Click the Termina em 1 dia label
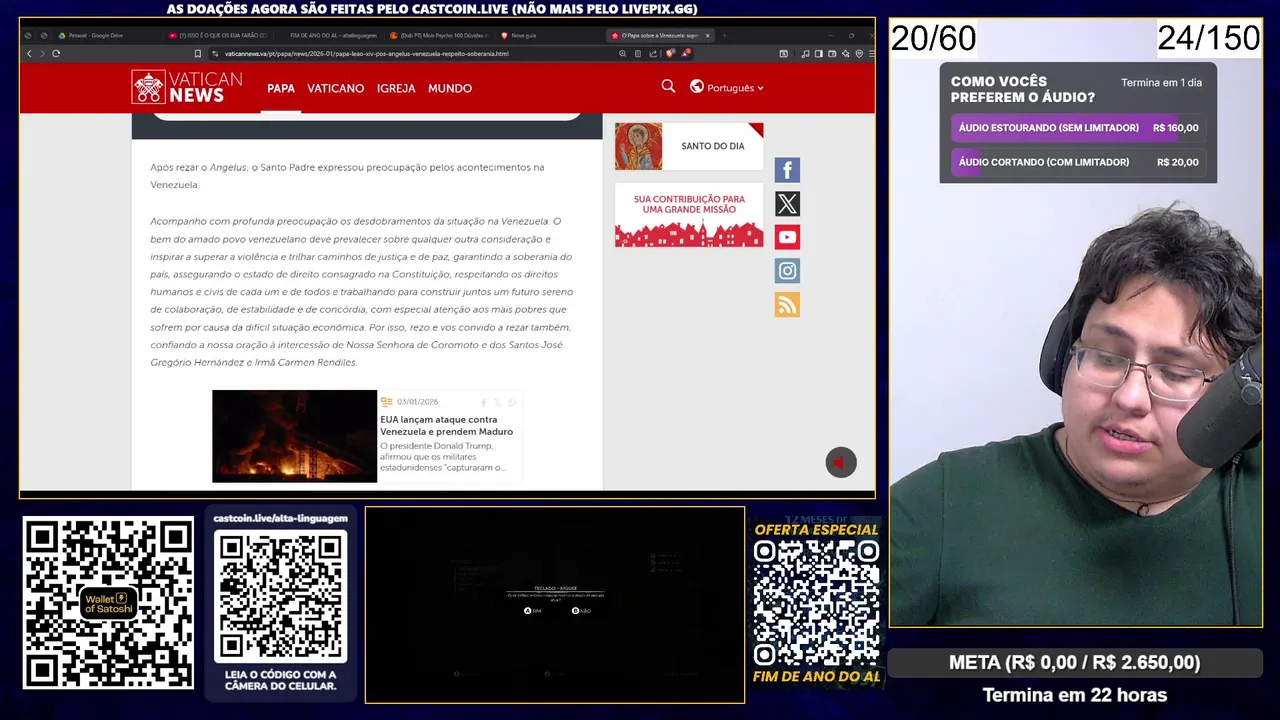Image resolution: width=1280 pixels, height=720 pixels. click(x=1162, y=83)
